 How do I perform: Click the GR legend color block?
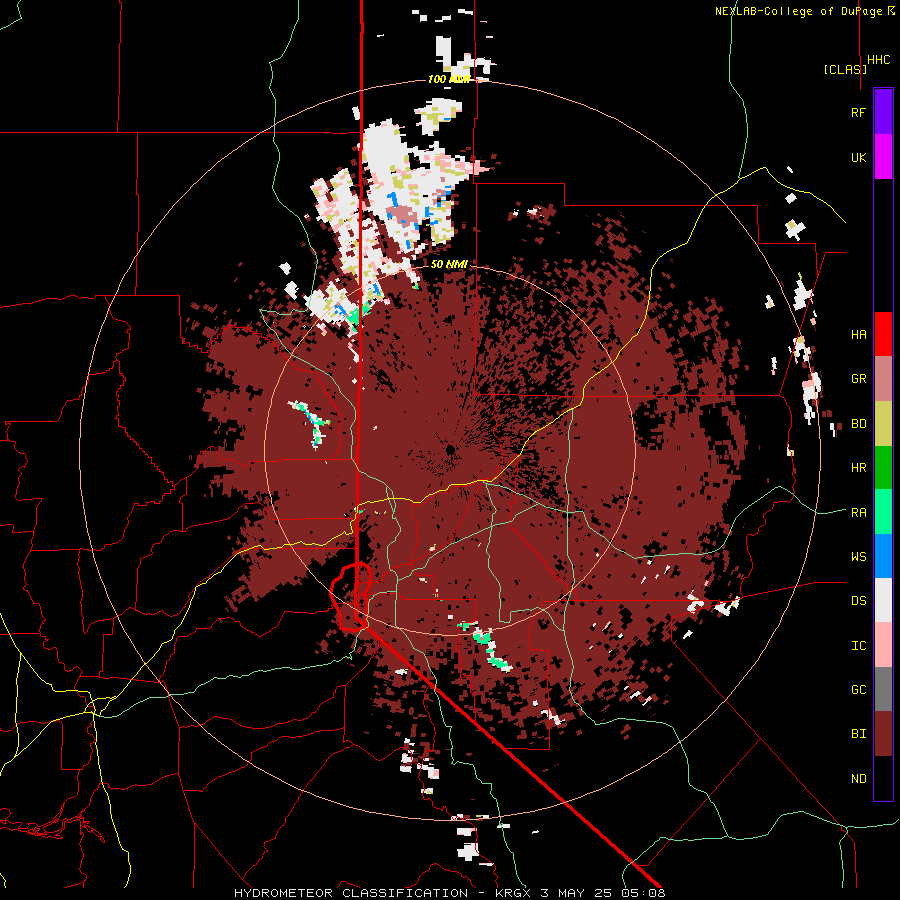883,379
